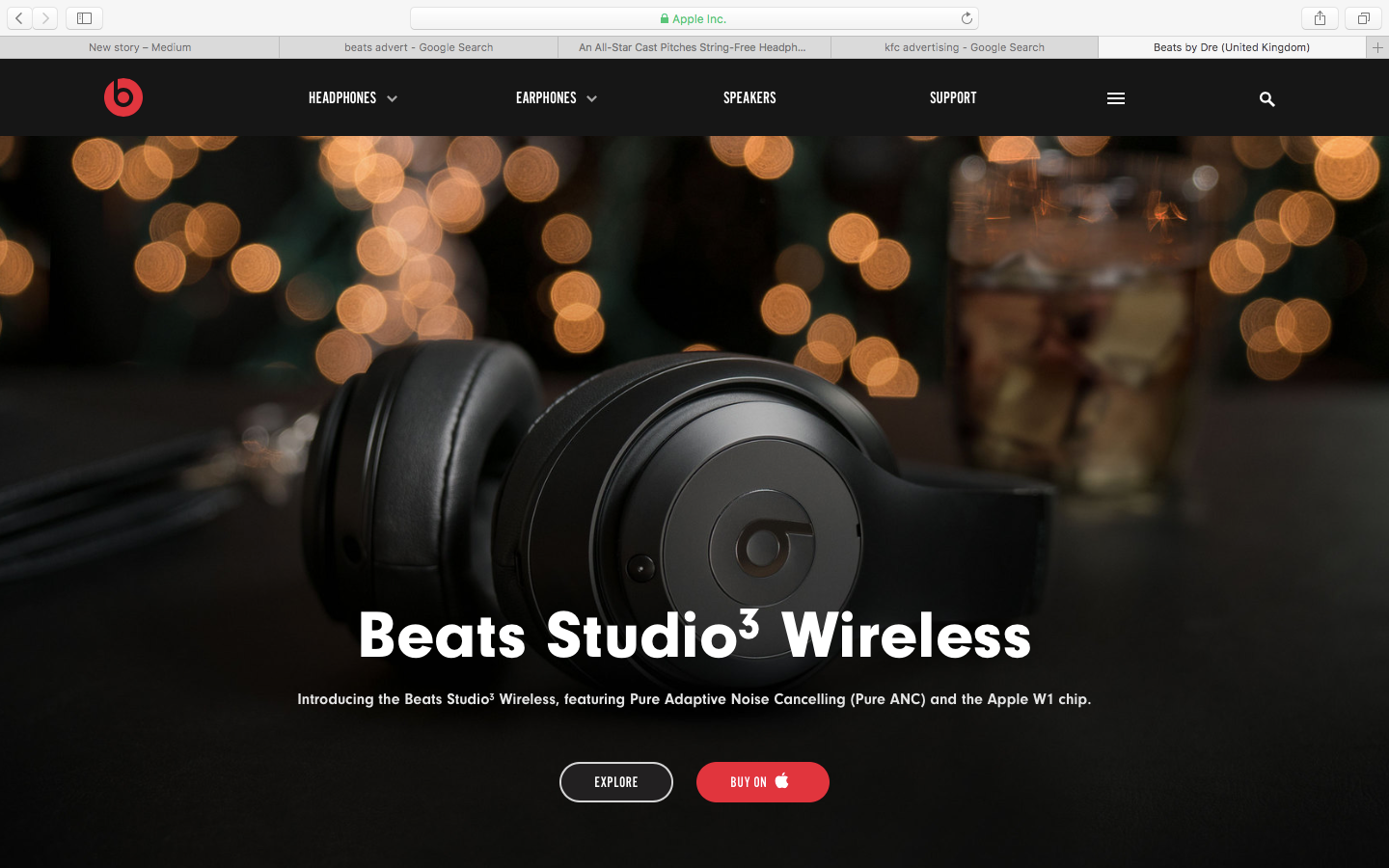Switch to 'New story – Medium' tab
The image size is (1389, 868).
(140, 47)
